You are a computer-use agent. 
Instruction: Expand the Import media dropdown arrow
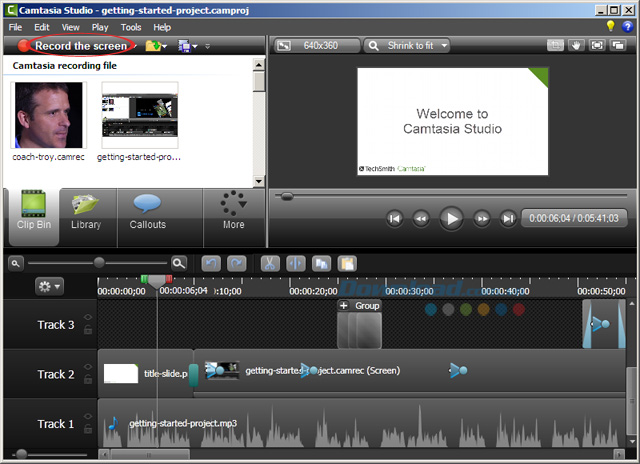point(165,46)
